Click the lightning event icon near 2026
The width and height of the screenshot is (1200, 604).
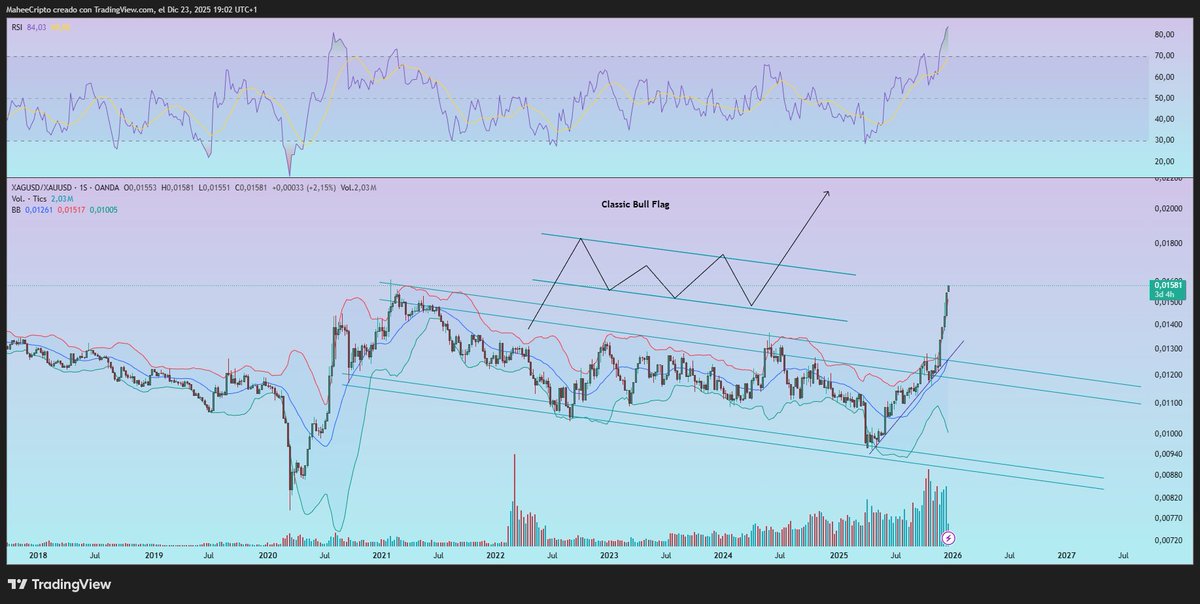tap(946, 538)
